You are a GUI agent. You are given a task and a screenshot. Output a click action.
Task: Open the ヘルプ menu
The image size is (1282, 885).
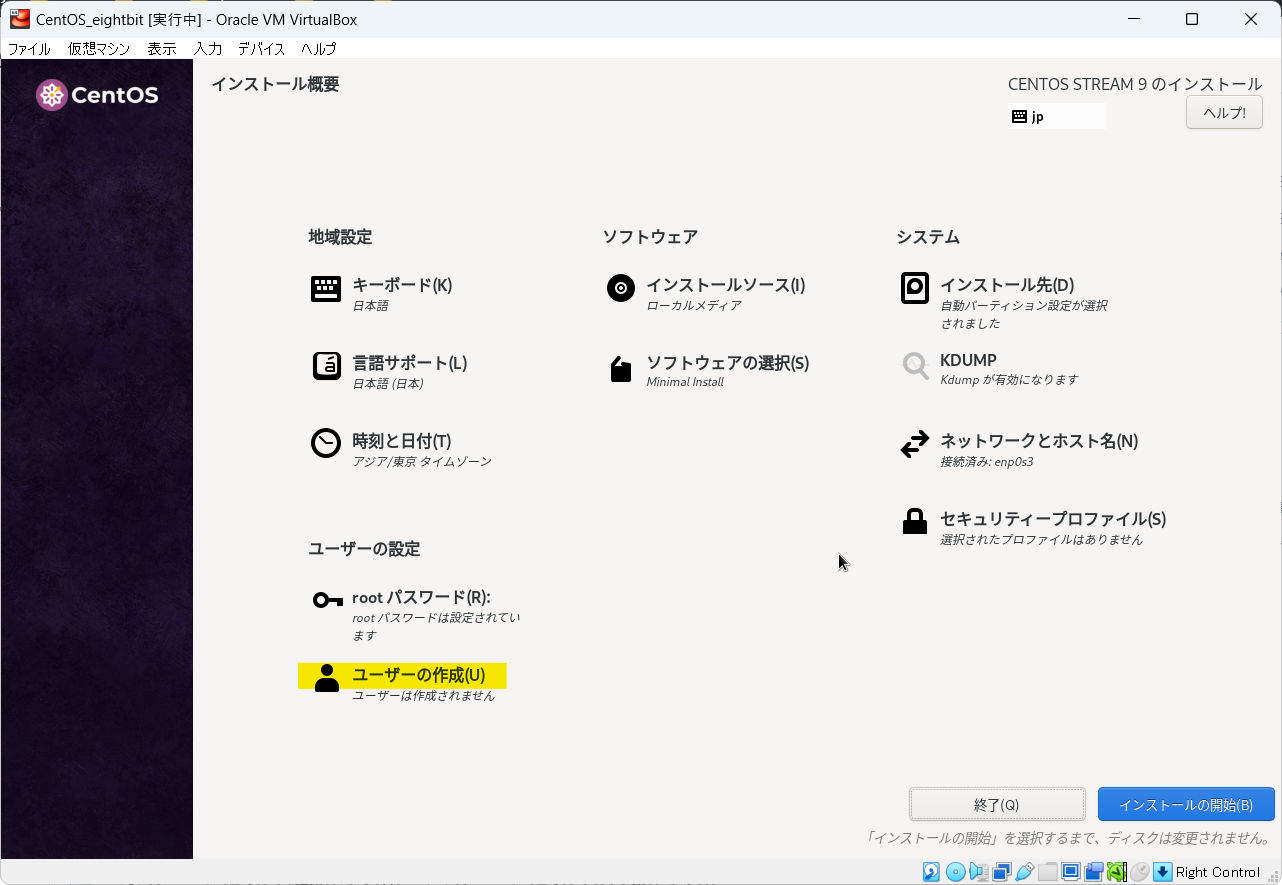(319, 48)
